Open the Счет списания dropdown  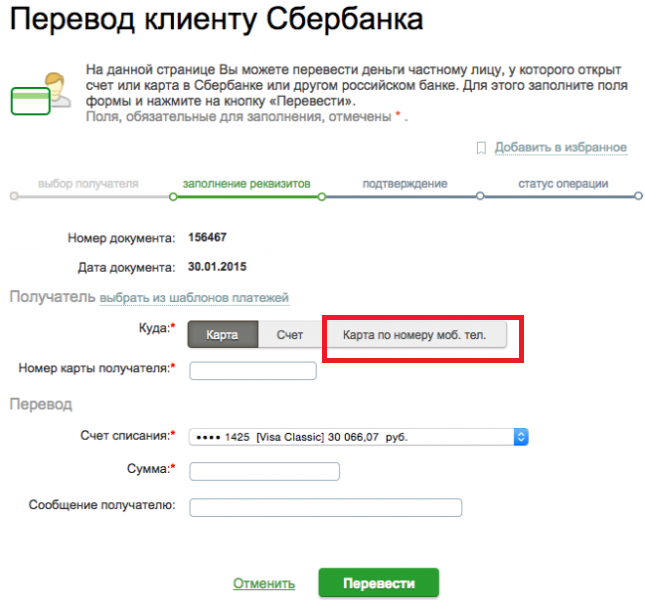point(358,437)
